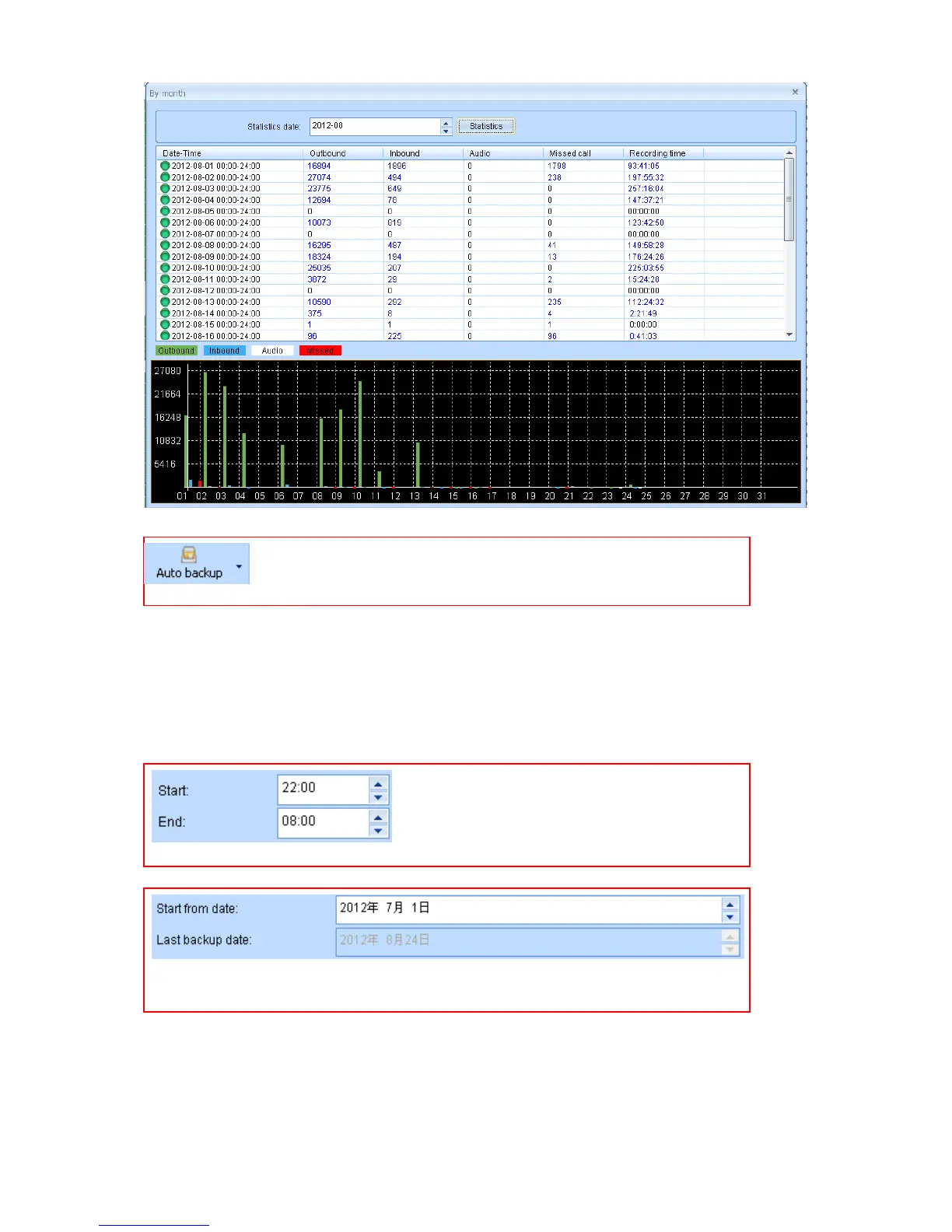Click the green status icon for 2012-08-15
This screenshot has width=952, height=1232.
[165, 324]
